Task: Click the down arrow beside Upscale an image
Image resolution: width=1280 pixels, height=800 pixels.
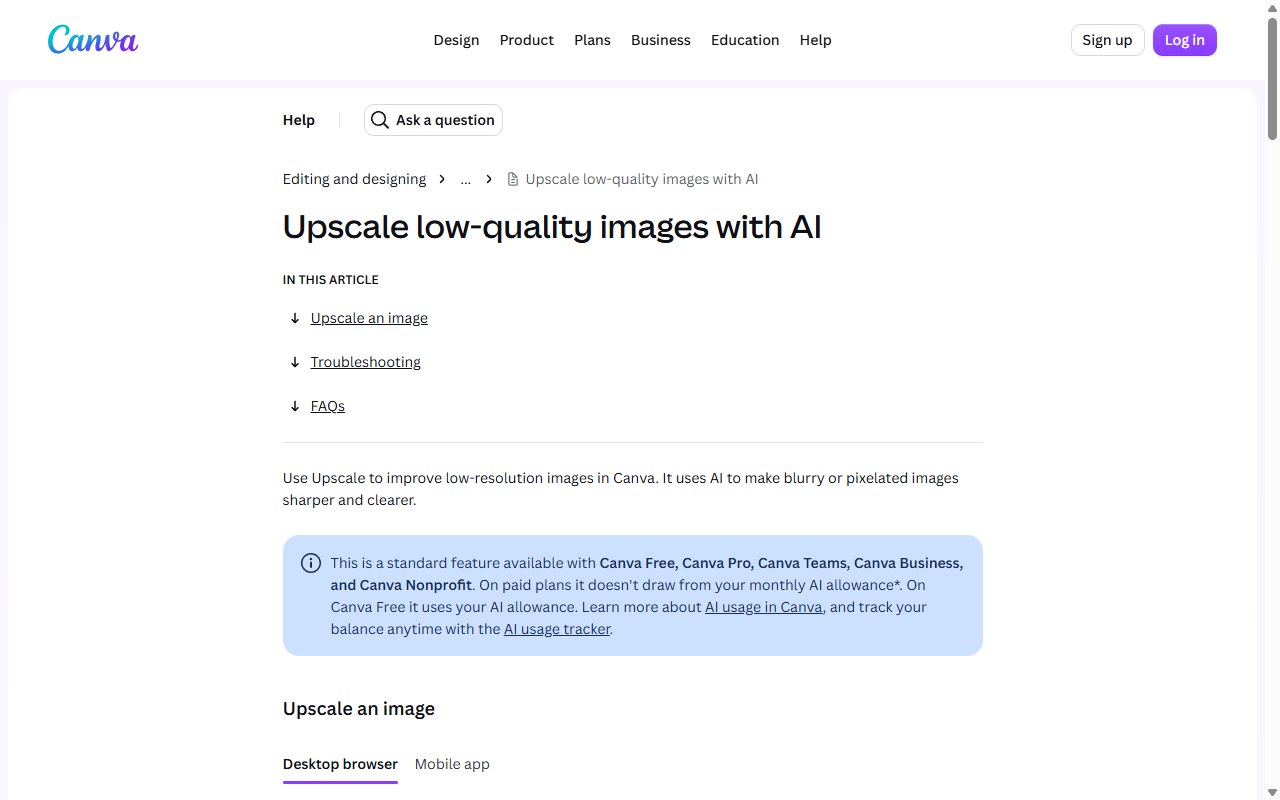Action: point(295,318)
